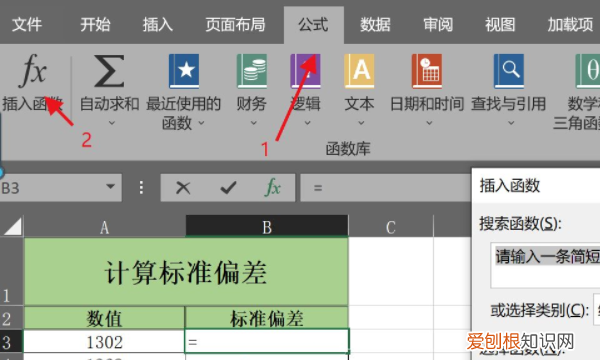Image resolution: width=600 pixels, height=360 pixels.
Task: Open the Date and Time functions icon
Action: (x=427, y=71)
